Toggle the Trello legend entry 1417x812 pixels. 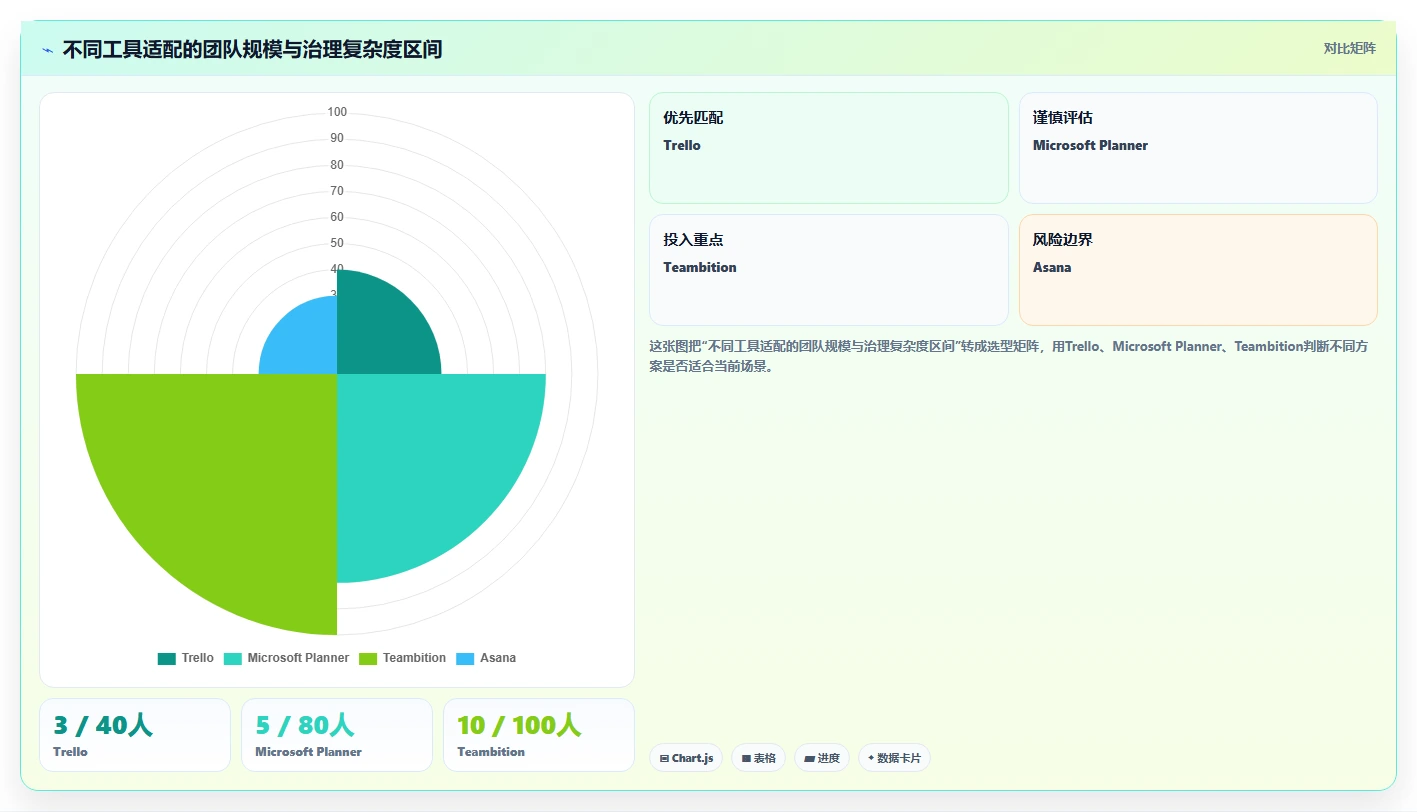(185, 658)
